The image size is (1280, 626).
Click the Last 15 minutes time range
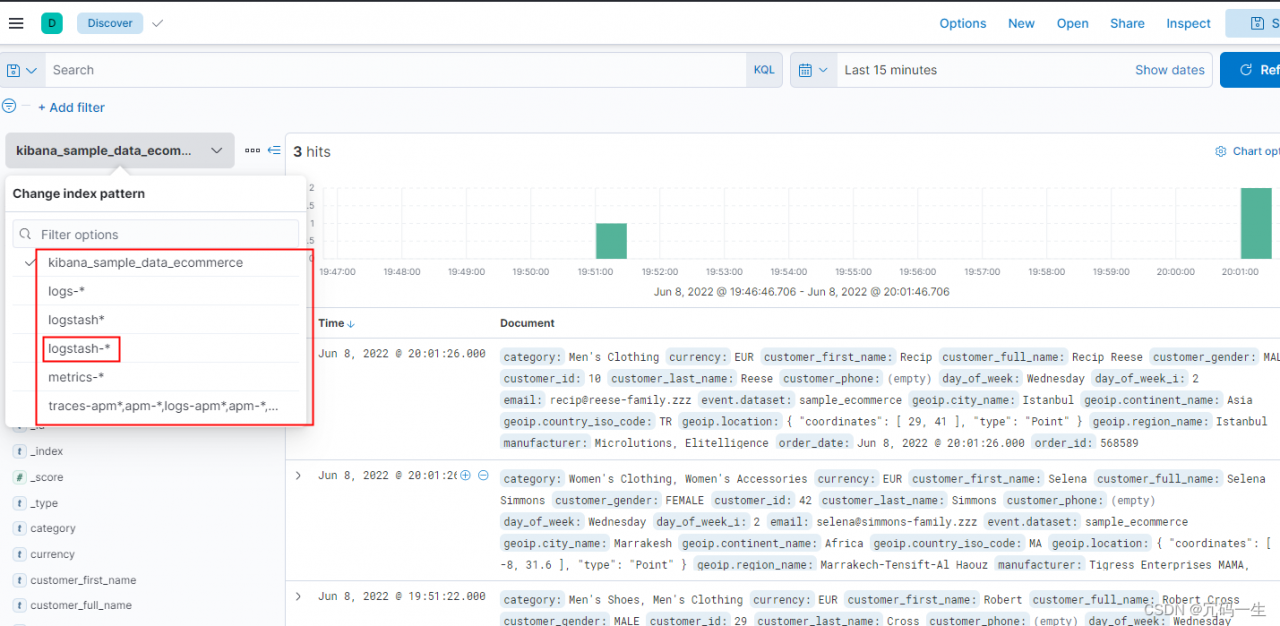(891, 70)
